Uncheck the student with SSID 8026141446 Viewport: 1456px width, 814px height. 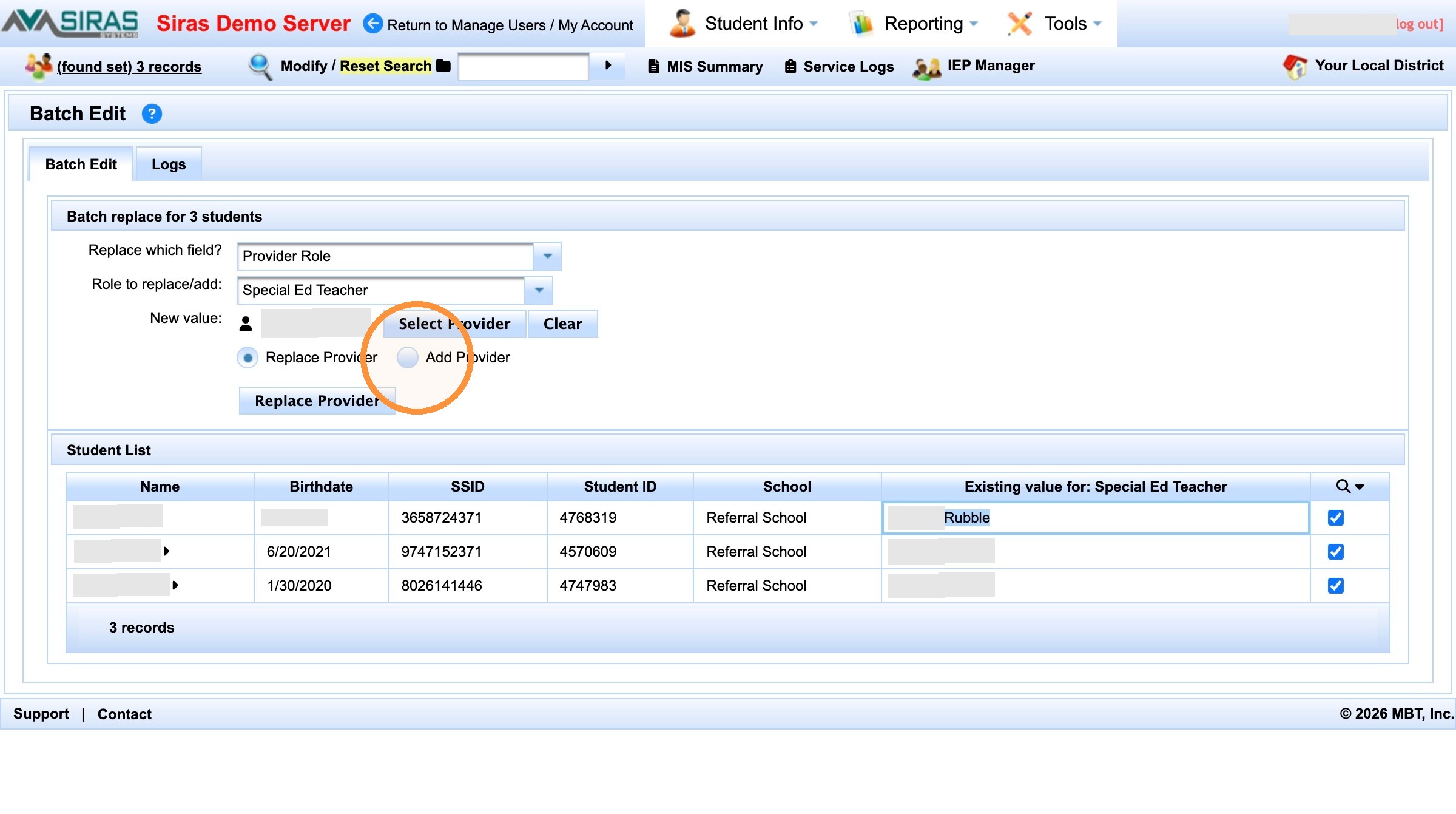(1335, 586)
